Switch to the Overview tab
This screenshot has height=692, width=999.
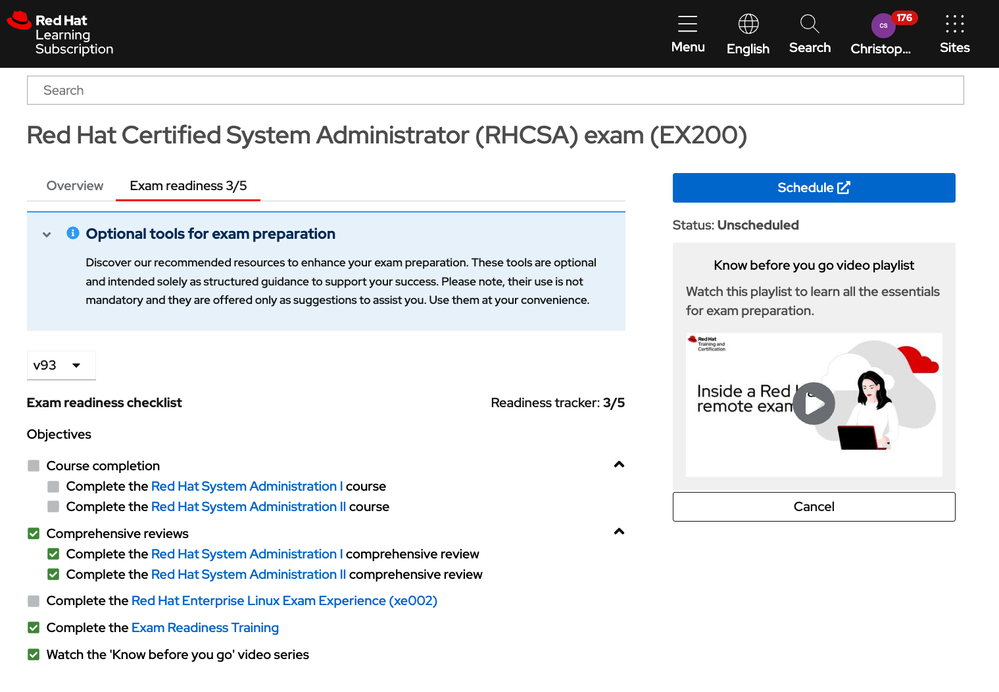click(x=74, y=185)
